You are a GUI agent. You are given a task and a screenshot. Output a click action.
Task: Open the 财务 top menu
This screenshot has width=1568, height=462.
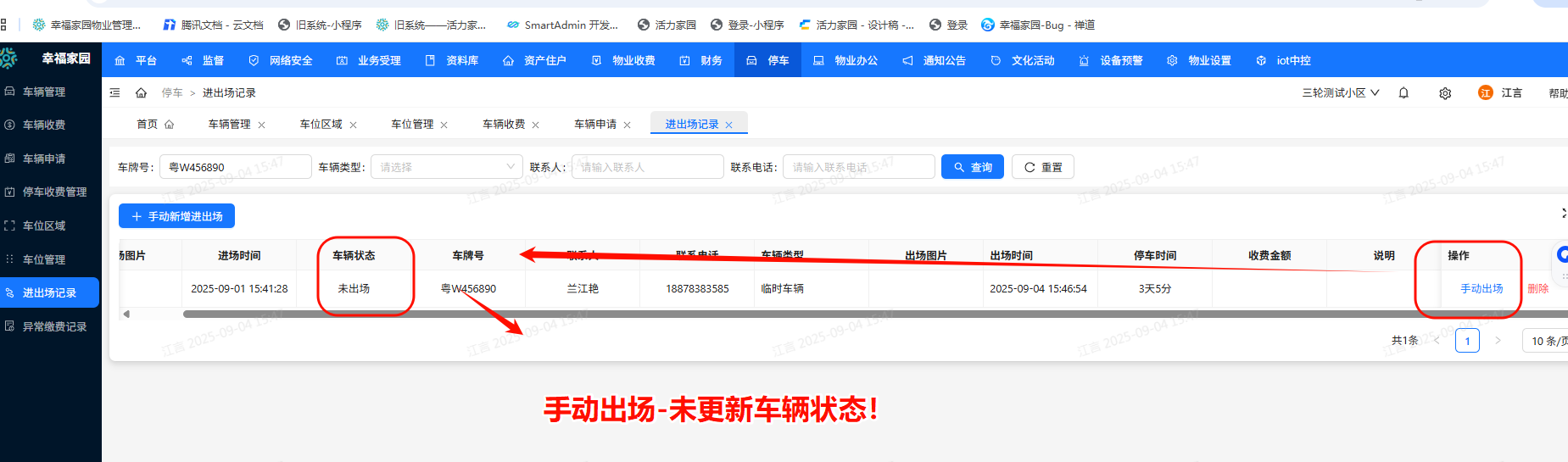click(x=701, y=60)
